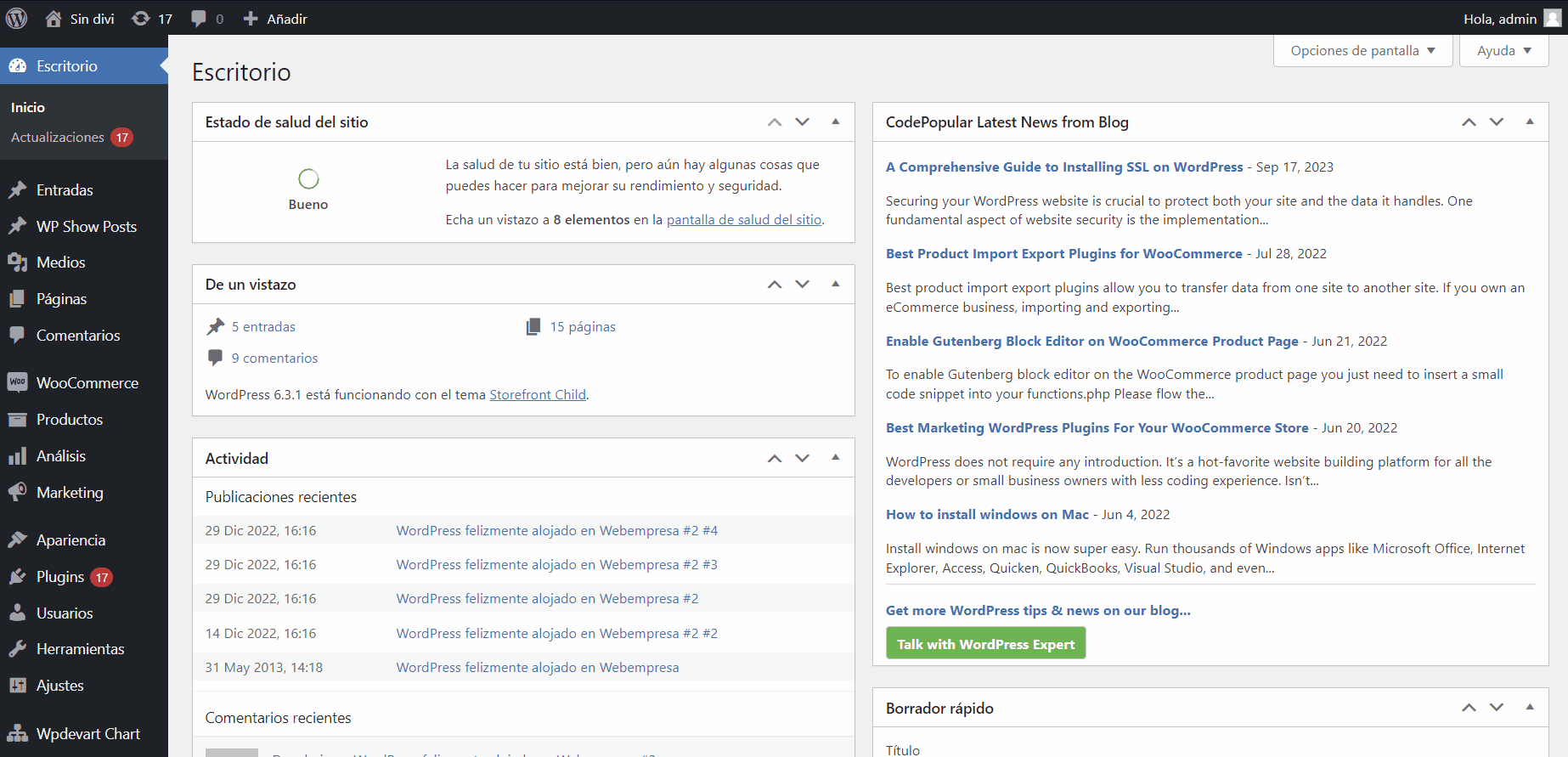Viewport: 1568px width, 757px height.
Task: Open the pantalla de salud del sitio link
Action: [x=744, y=220]
